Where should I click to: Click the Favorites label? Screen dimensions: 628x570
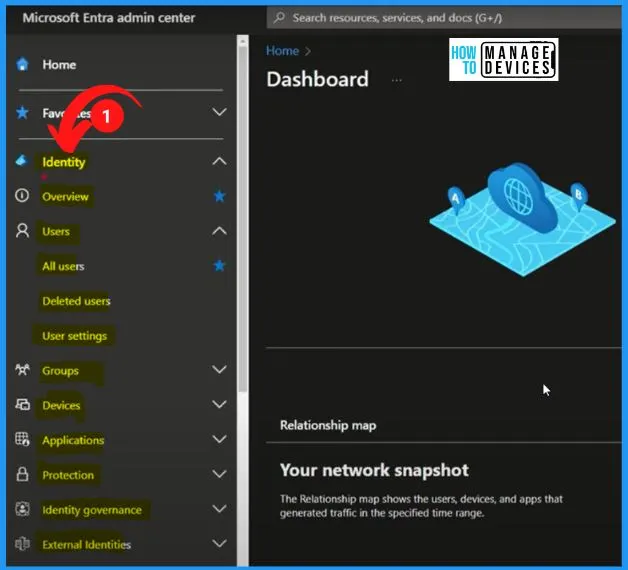point(67,113)
